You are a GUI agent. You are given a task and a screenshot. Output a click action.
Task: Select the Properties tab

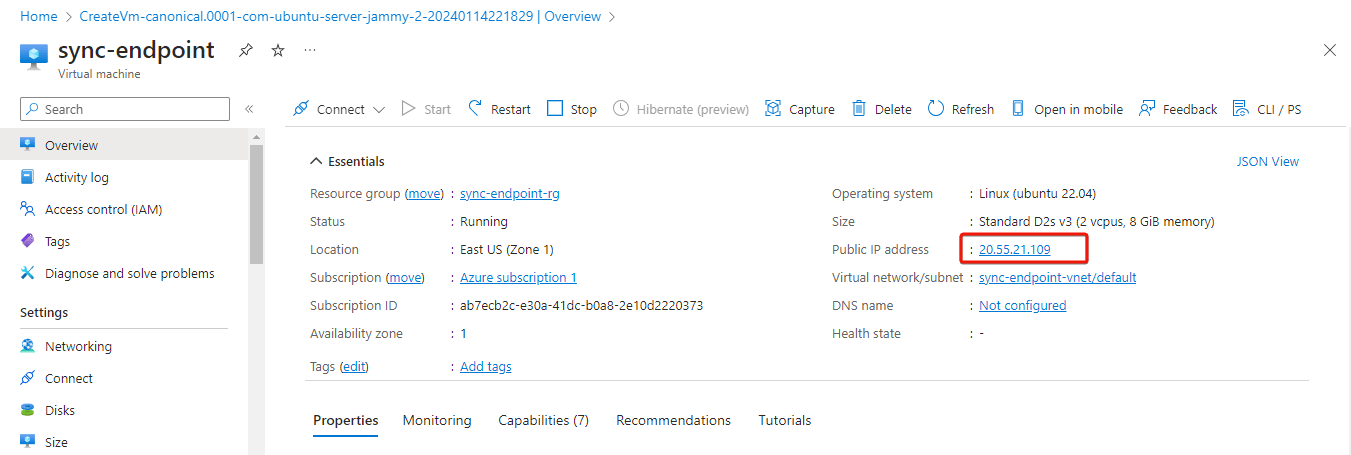point(346,421)
